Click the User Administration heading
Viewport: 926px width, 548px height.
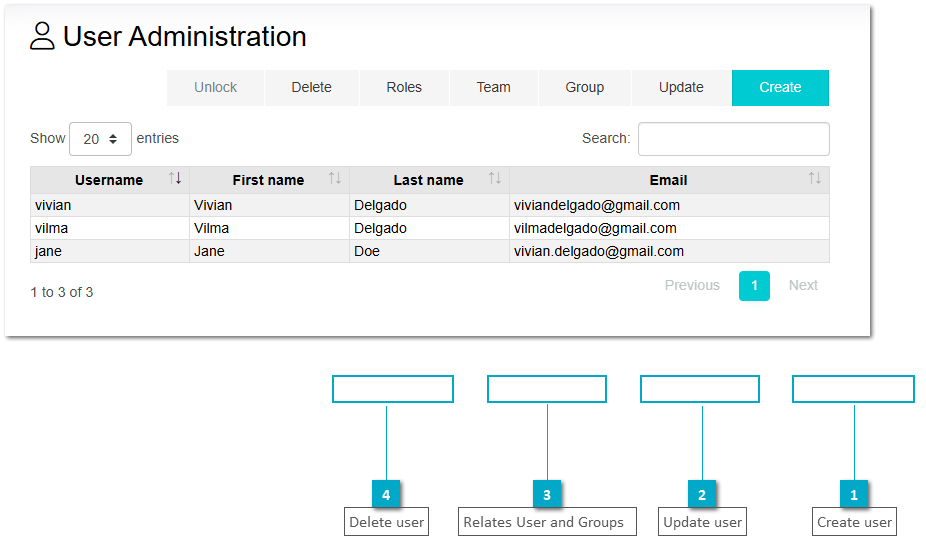[x=185, y=37]
